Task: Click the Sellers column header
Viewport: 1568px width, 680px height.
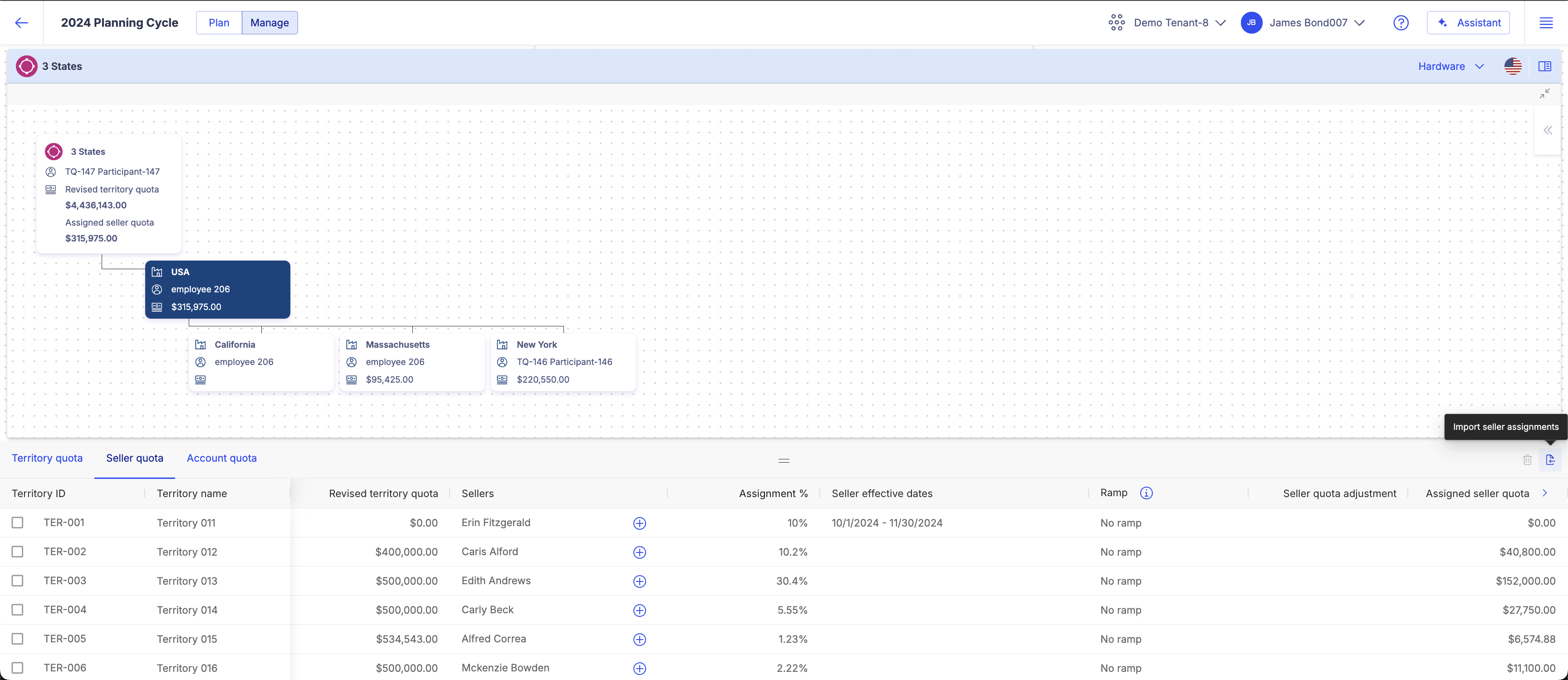Action: [477, 493]
